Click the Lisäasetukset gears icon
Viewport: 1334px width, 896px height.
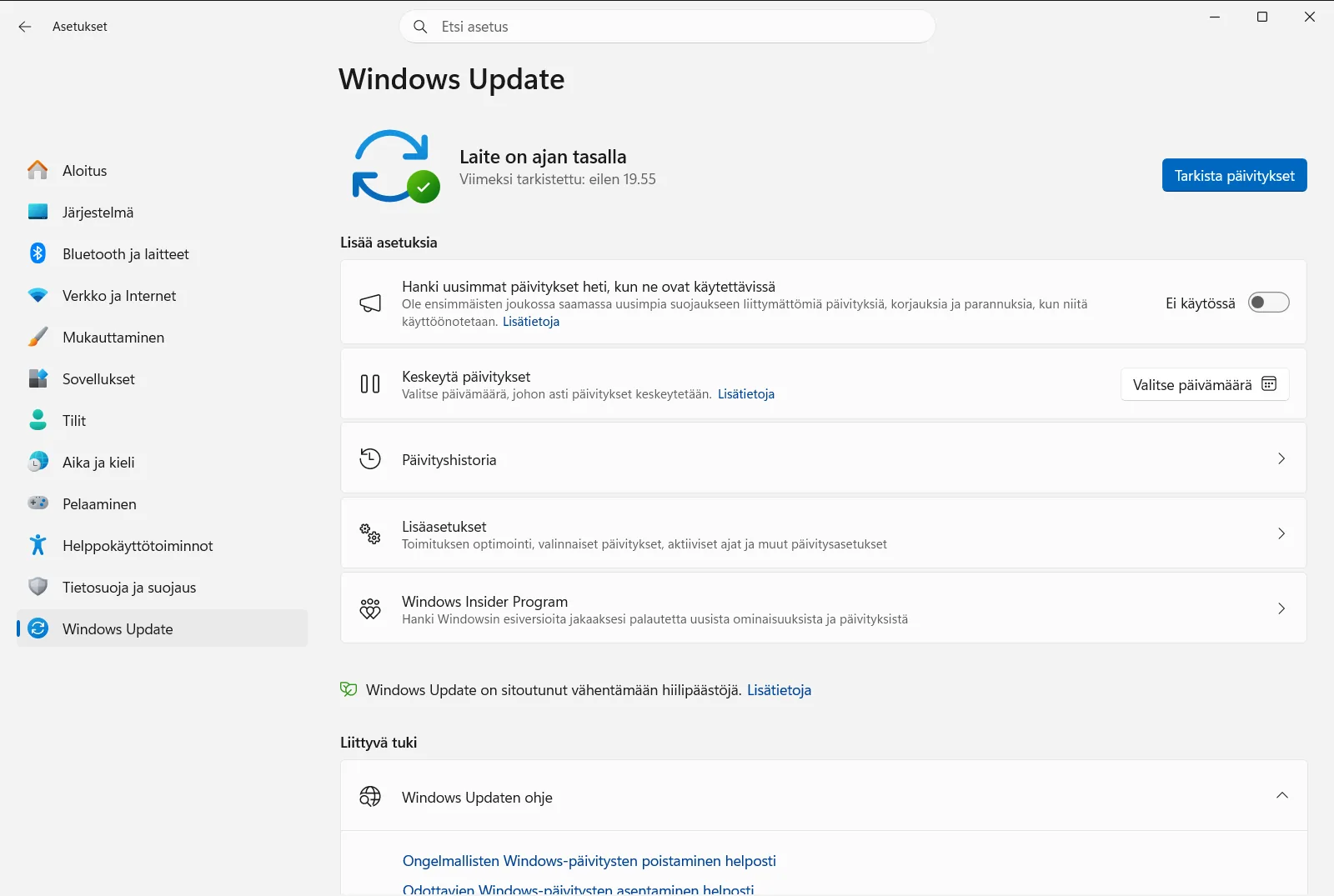click(x=370, y=533)
